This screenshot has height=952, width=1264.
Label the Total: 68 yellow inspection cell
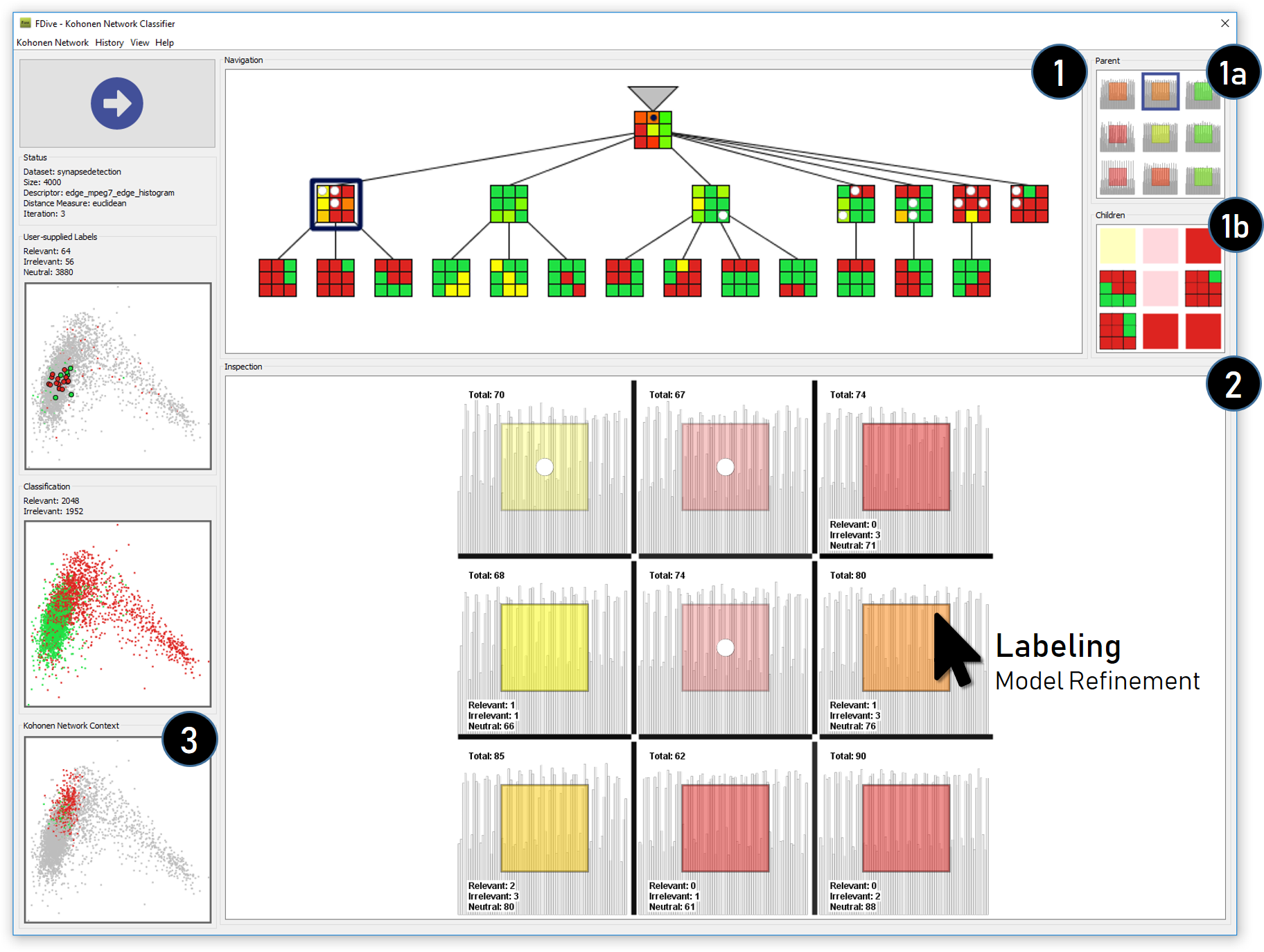click(545, 647)
